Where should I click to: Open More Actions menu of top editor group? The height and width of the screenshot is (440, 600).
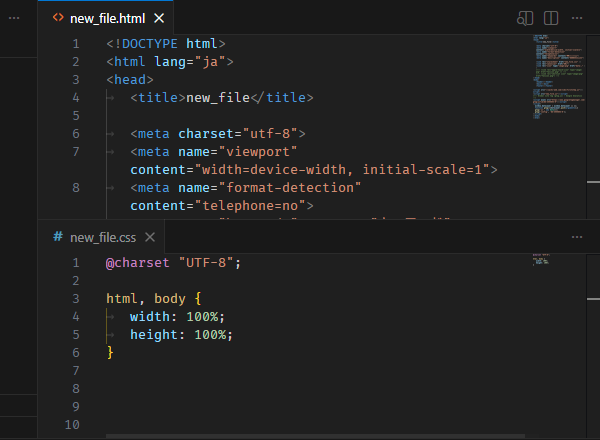point(577,18)
